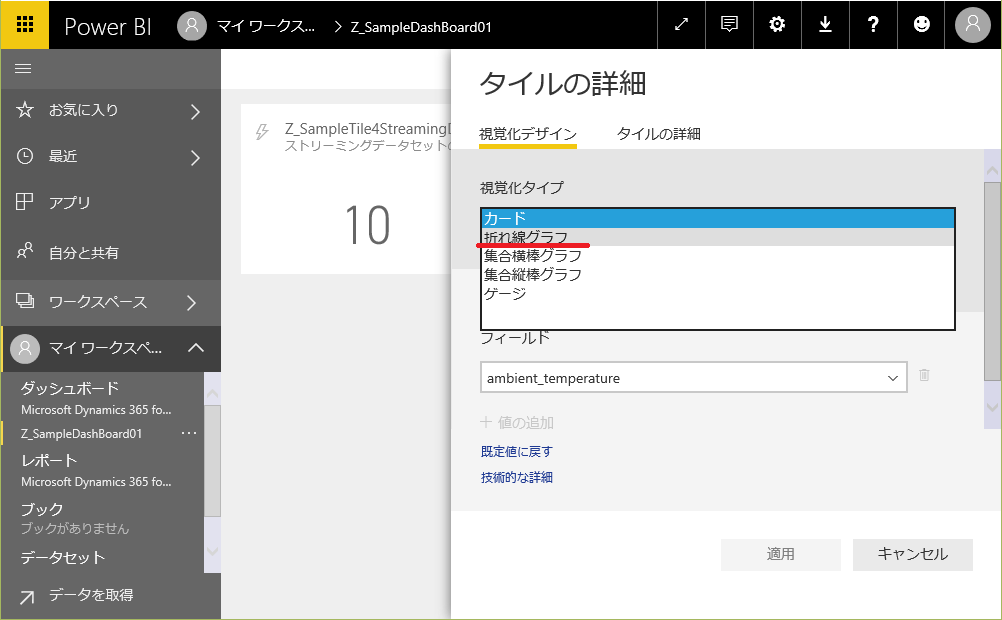Click the tile details pane scrollbar thumb

tap(992, 281)
